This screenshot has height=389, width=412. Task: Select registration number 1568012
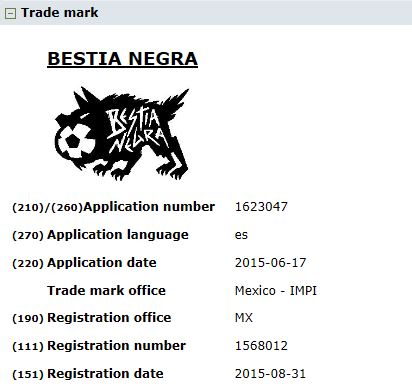(x=261, y=346)
